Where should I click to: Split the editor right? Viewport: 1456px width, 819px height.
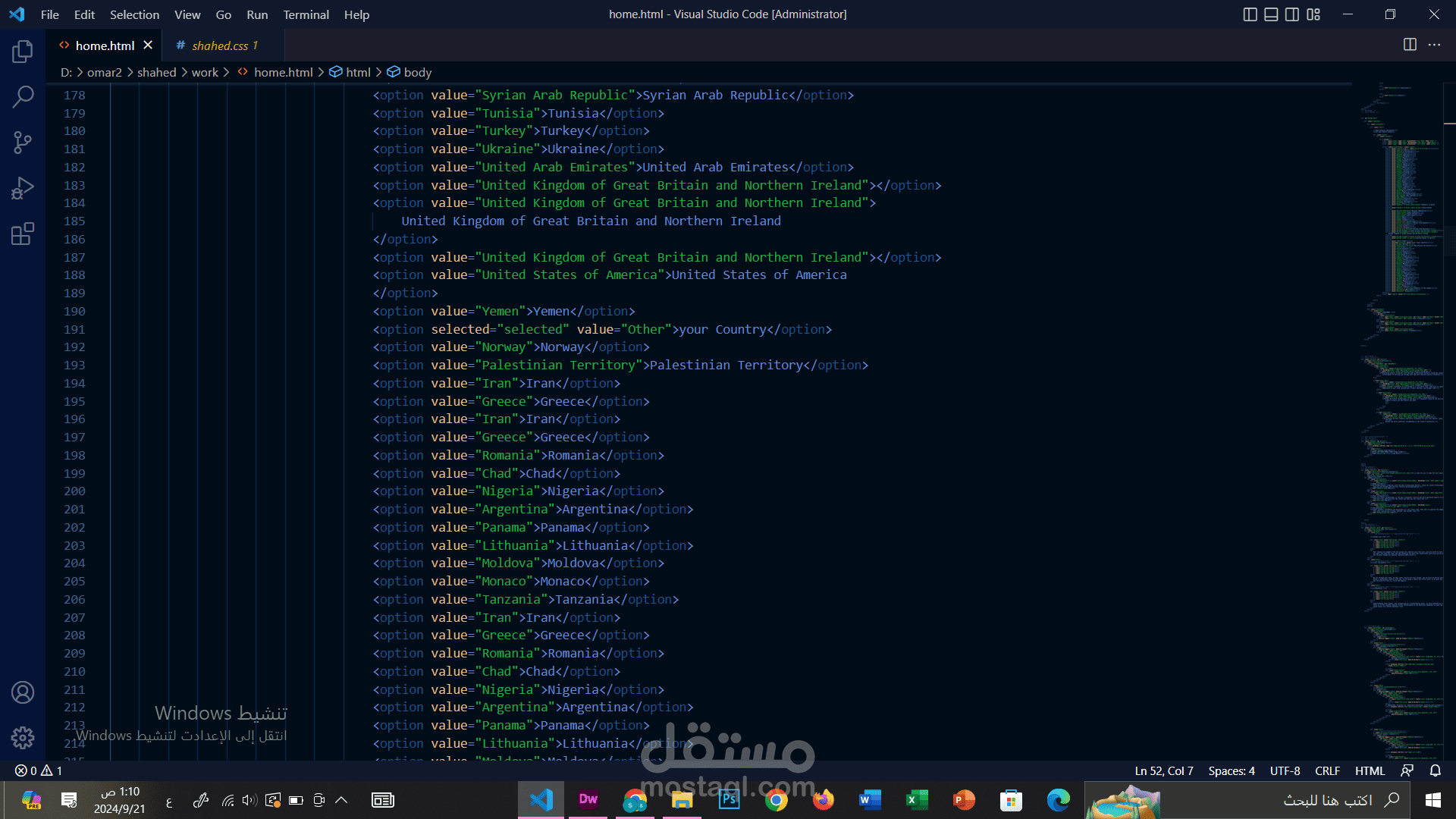[x=1410, y=45]
